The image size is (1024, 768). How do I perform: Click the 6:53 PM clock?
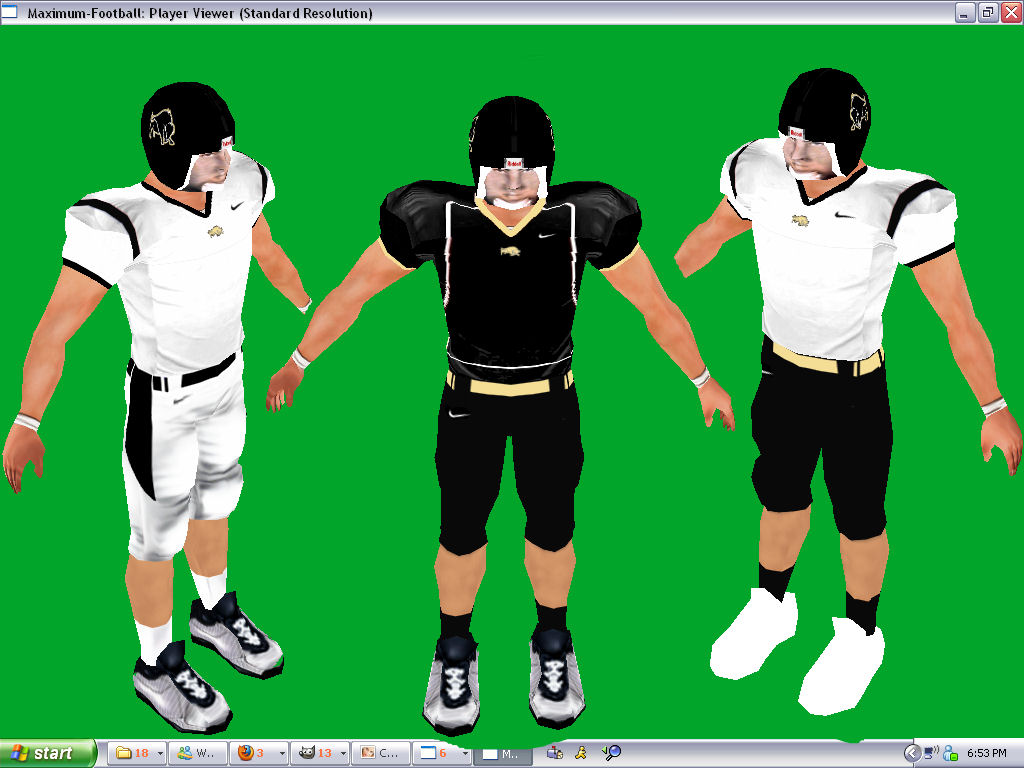pyautogui.click(x=987, y=753)
